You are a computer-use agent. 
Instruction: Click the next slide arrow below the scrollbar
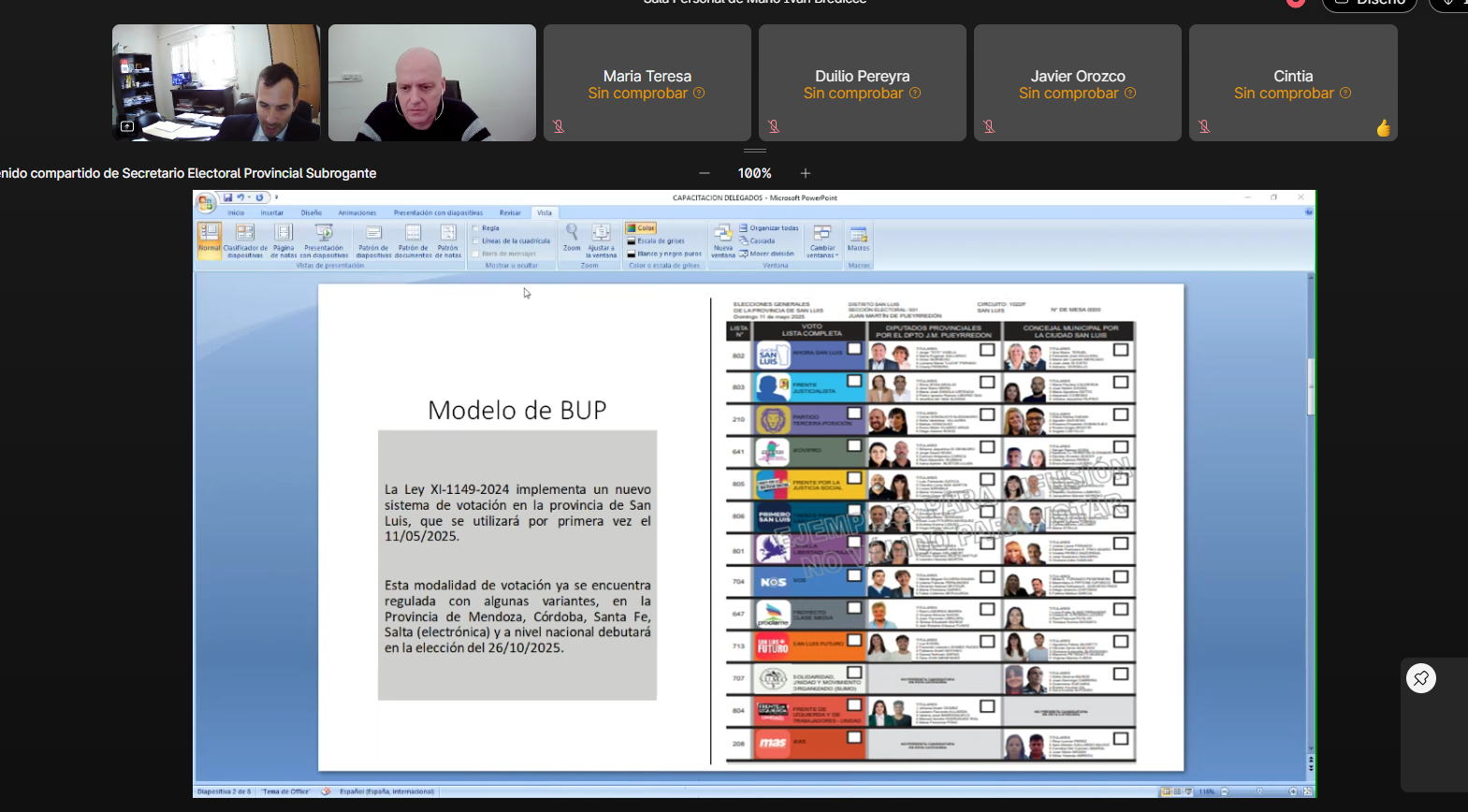[1311, 767]
